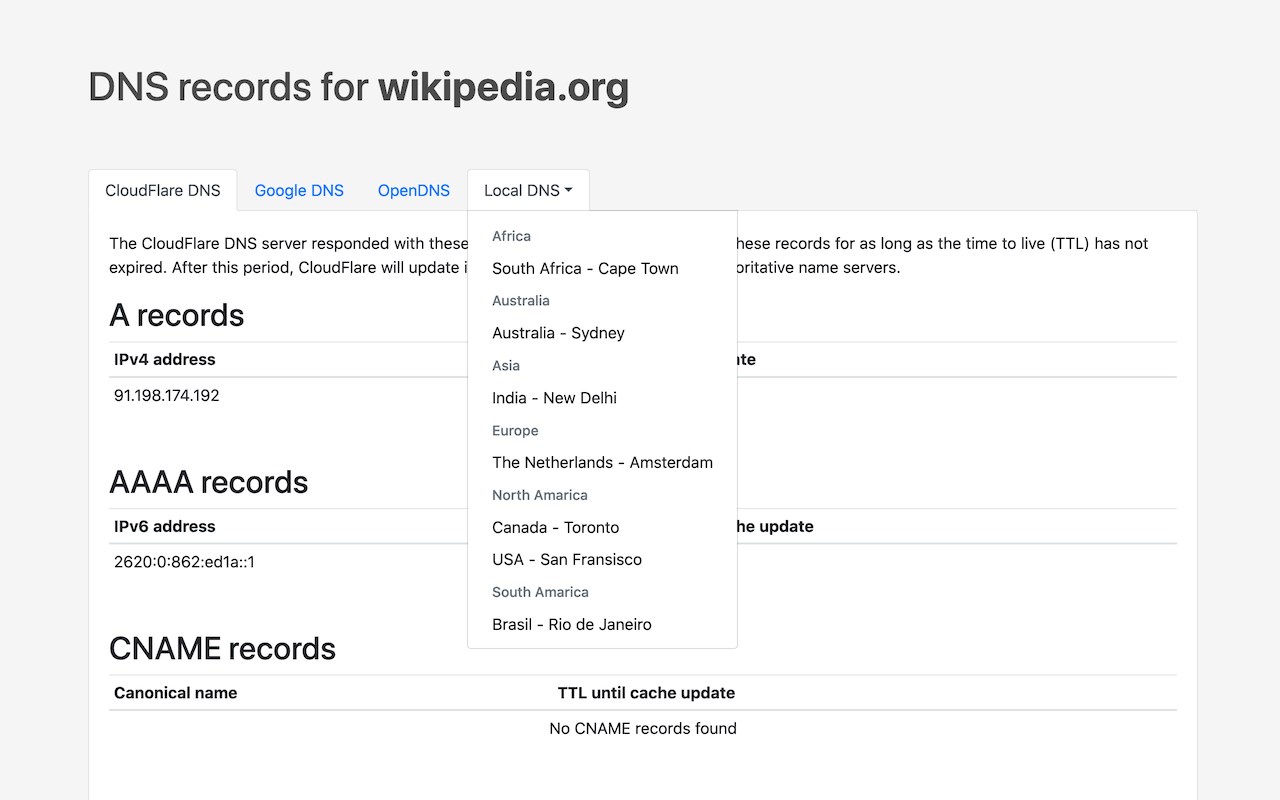Image resolution: width=1280 pixels, height=800 pixels.
Task: Click the CNAME records heading
Action: 222,648
